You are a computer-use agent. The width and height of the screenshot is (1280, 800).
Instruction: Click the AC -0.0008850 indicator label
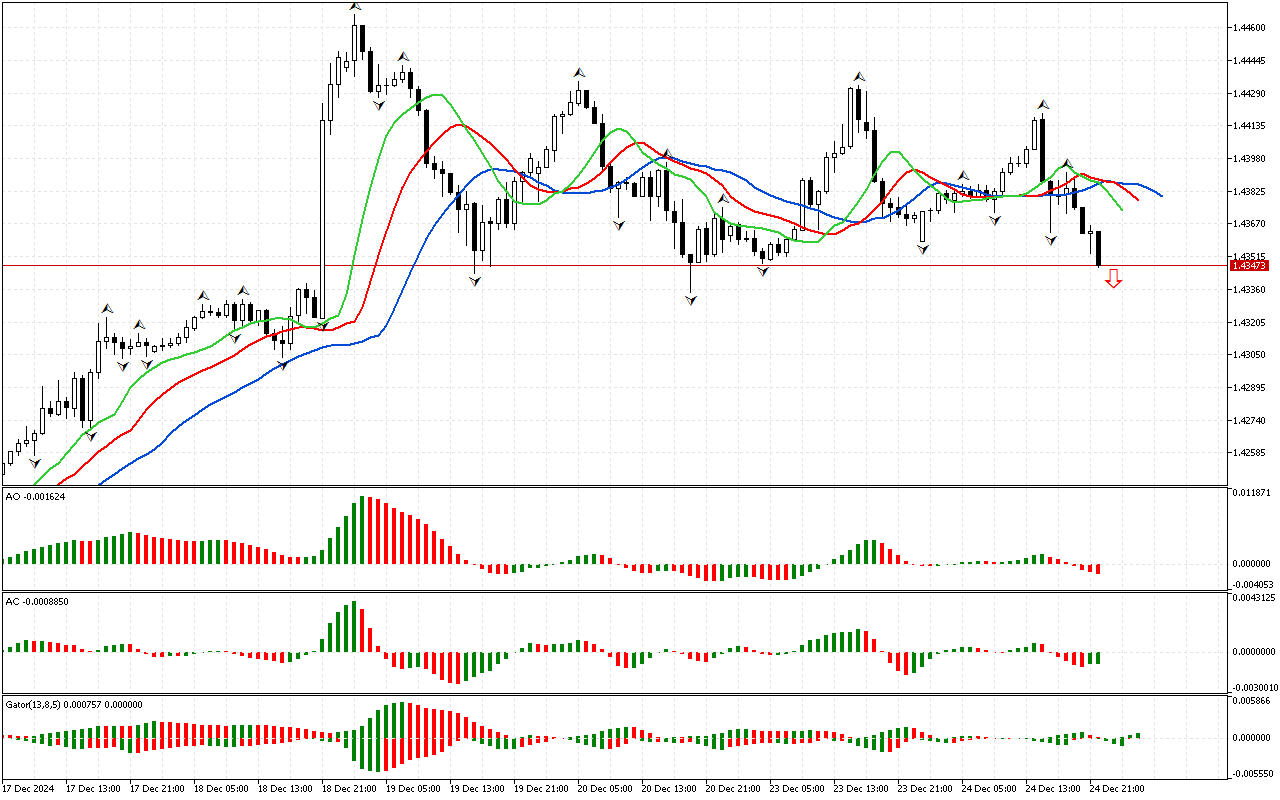tap(37, 601)
